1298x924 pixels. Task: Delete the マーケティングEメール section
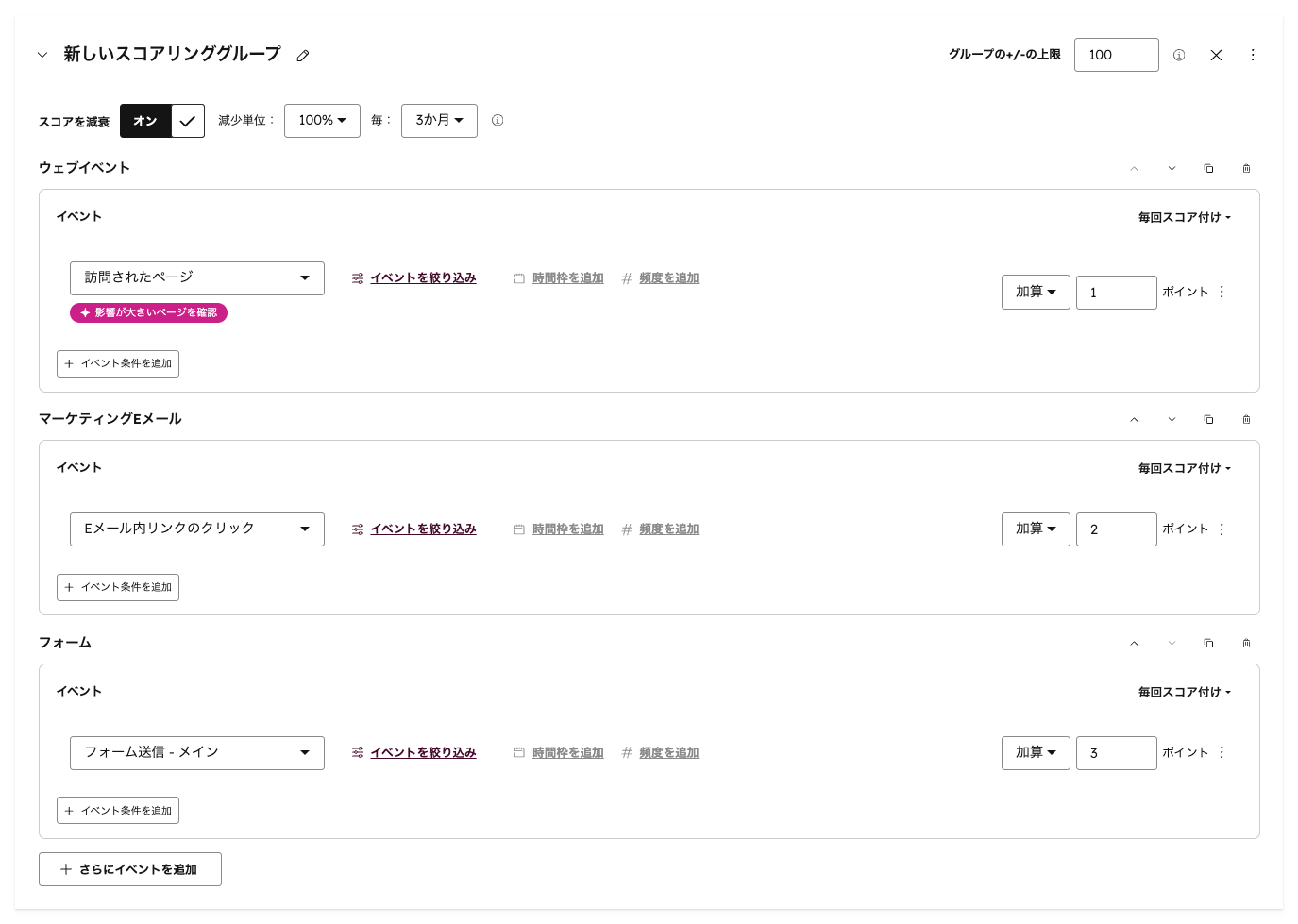[x=1246, y=419]
